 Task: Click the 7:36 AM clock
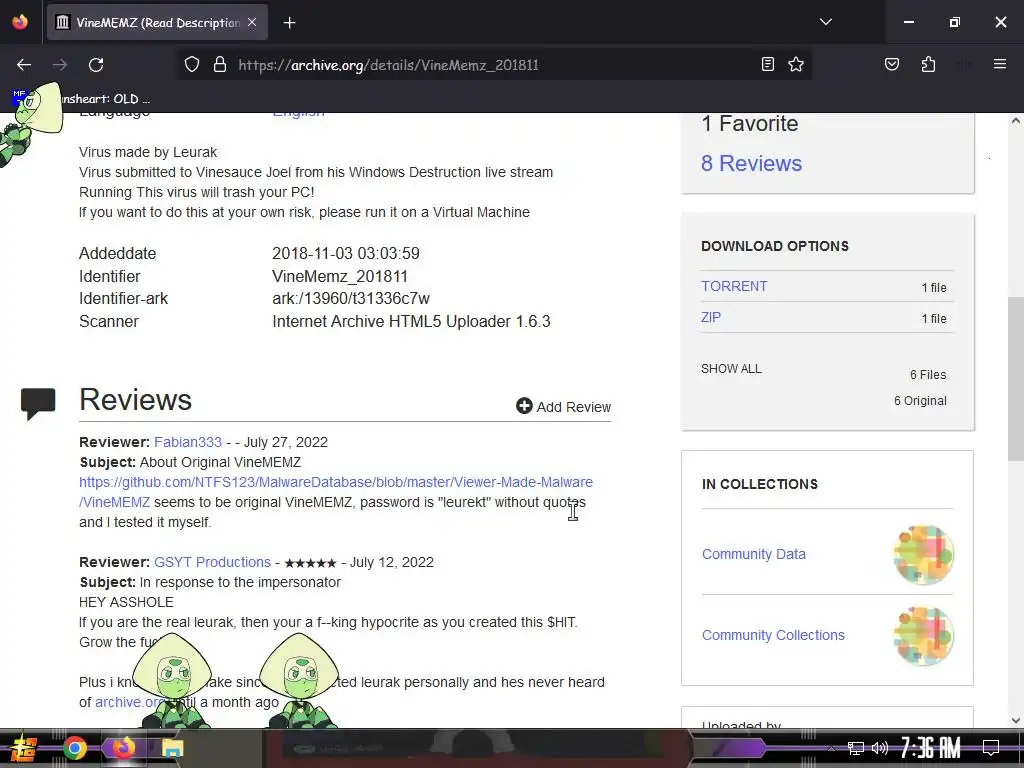coord(931,748)
